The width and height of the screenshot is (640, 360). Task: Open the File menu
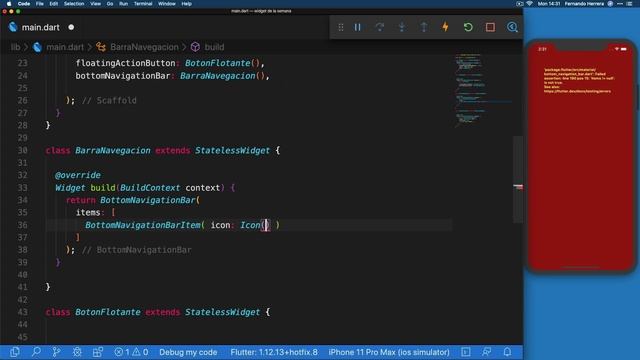click(40, 4)
